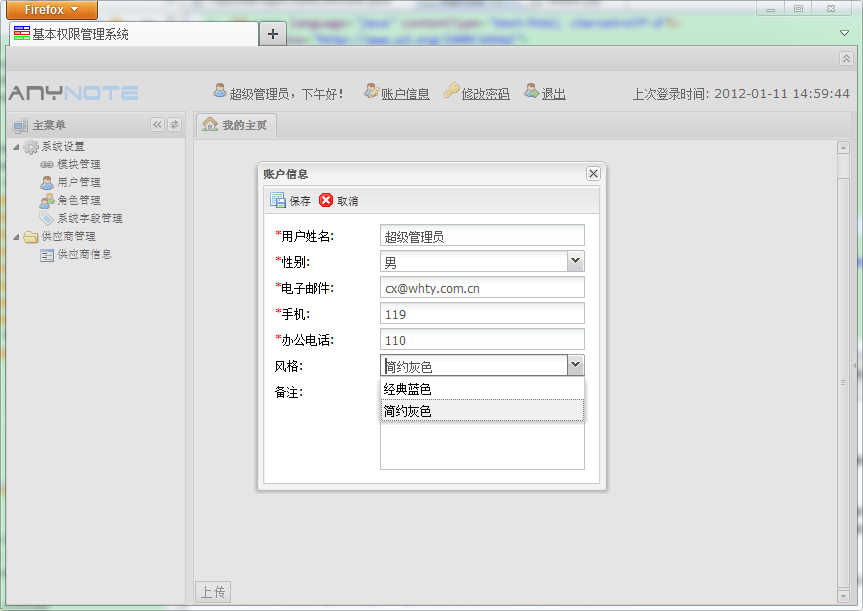Collapse the 供应商管理 tree node

(16, 237)
